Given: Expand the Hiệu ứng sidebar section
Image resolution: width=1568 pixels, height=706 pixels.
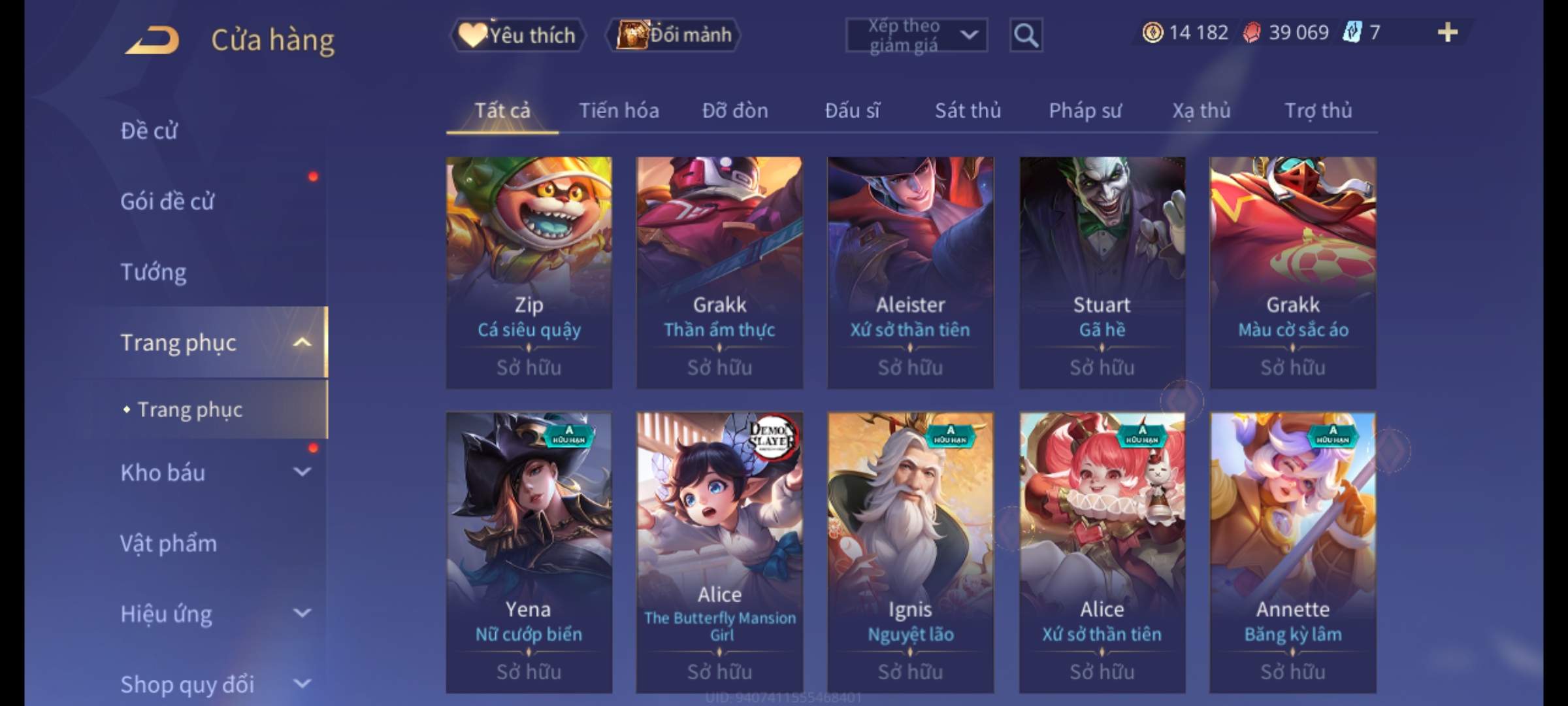Looking at the screenshot, I should (301, 613).
